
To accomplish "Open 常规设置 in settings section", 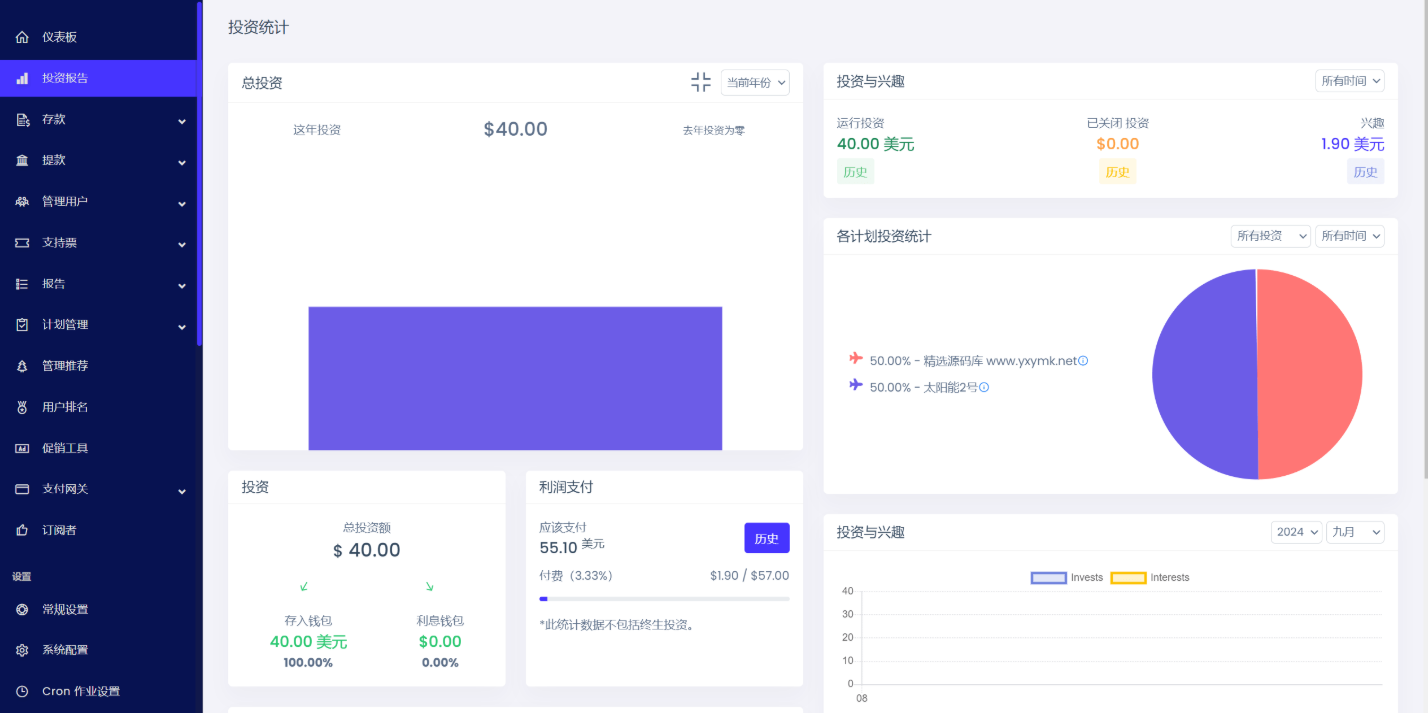I will (98, 610).
